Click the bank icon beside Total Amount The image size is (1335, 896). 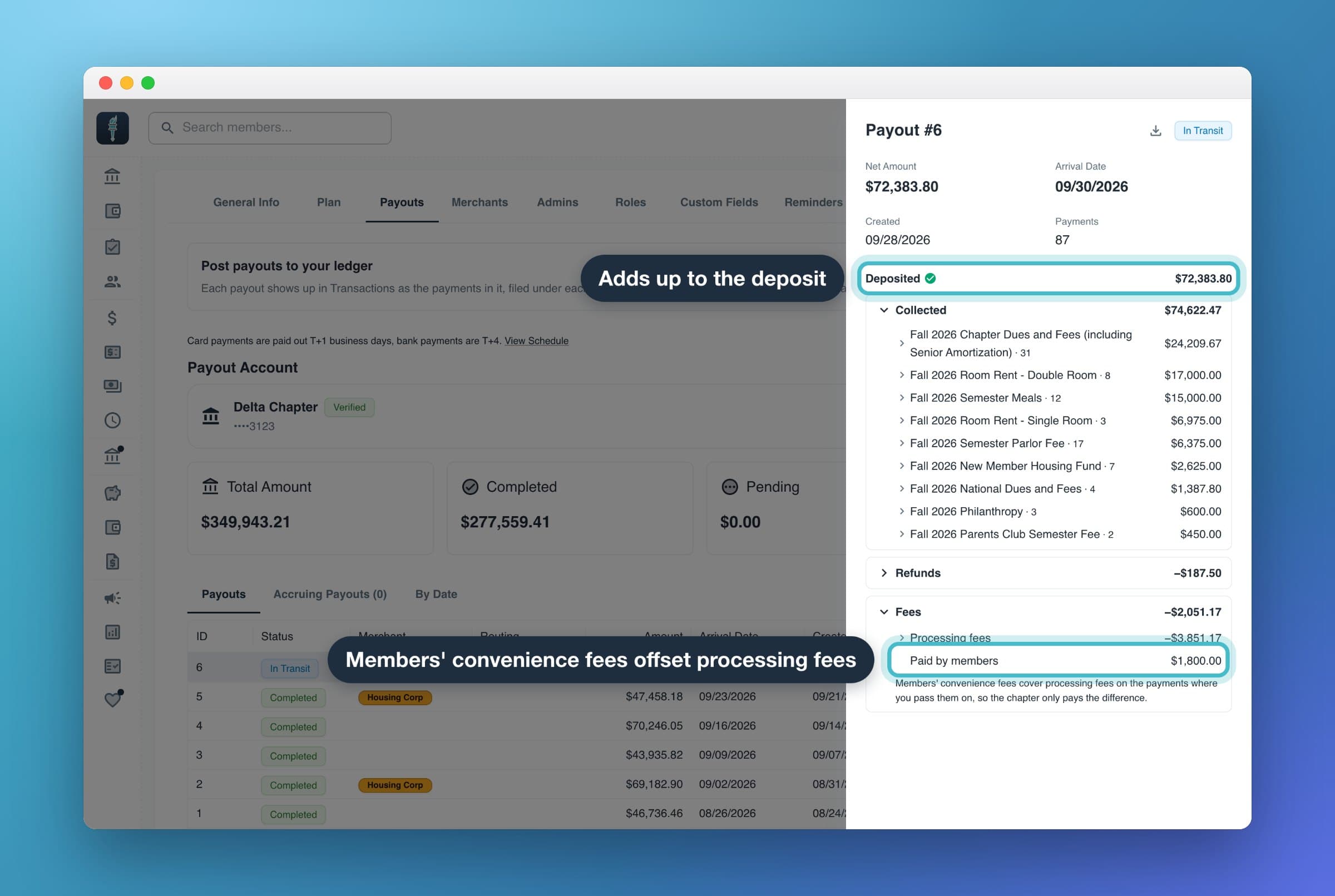(210, 486)
